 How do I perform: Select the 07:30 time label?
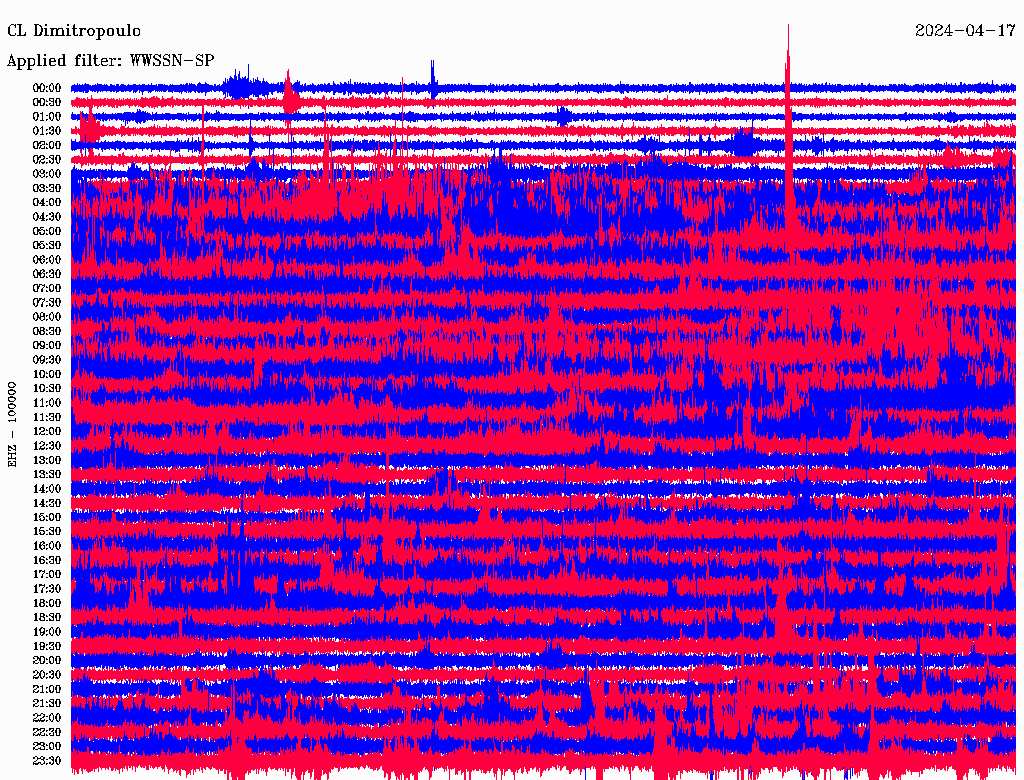(47, 302)
